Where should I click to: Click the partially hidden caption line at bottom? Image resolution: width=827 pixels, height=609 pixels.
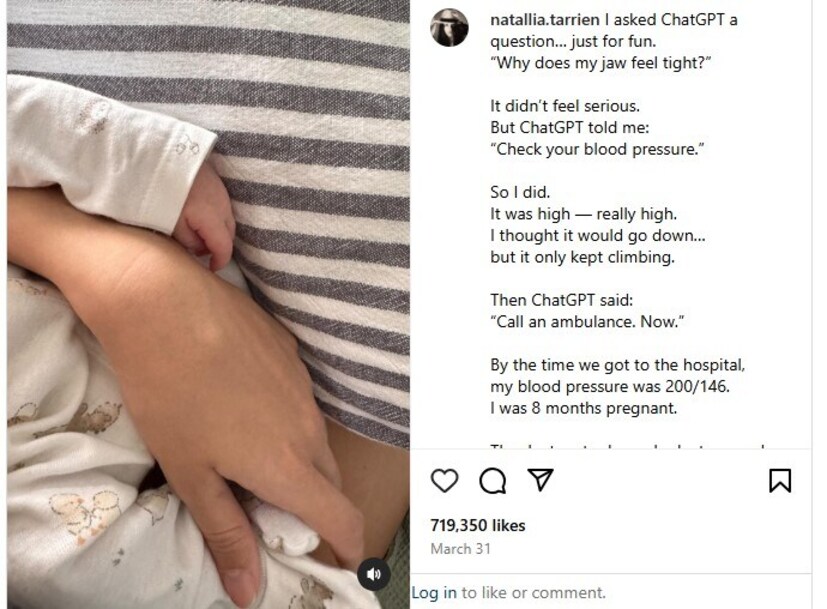tap(628, 446)
